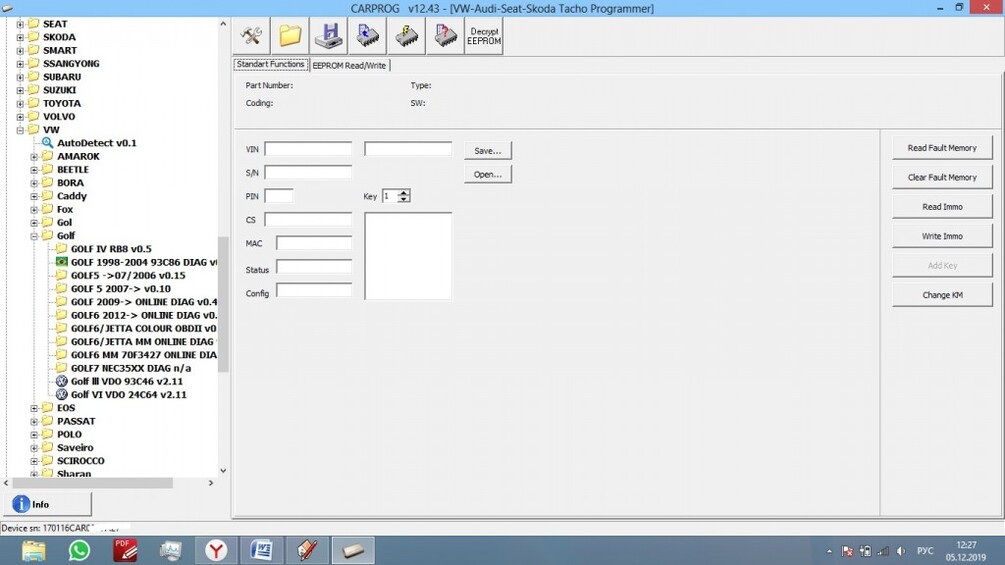The height and width of the screenshot is (565, 1005).
Task: Select GOLF IV RB8 v0.5 item
Action: pyautogui.click(x=111, y=249)
